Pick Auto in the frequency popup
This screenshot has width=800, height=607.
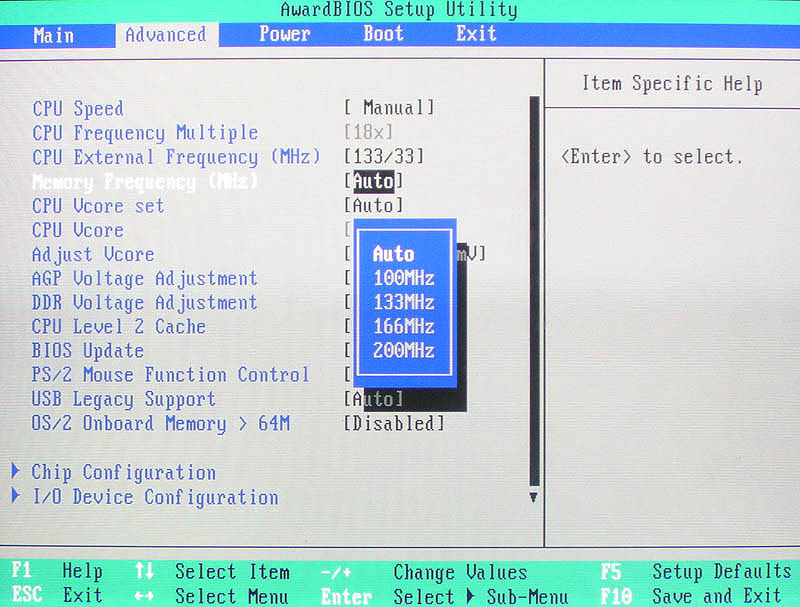point(393,254)
